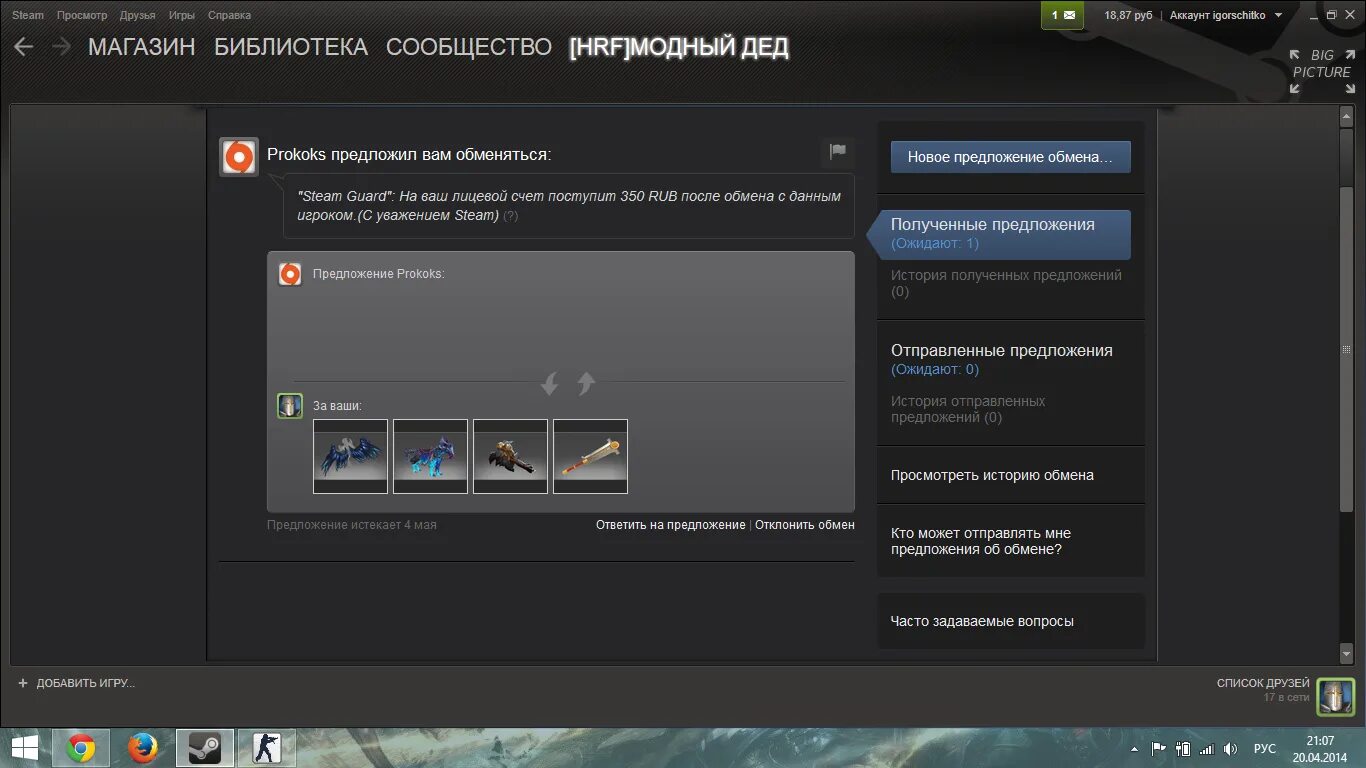Switch the input language РУС

1265,749
